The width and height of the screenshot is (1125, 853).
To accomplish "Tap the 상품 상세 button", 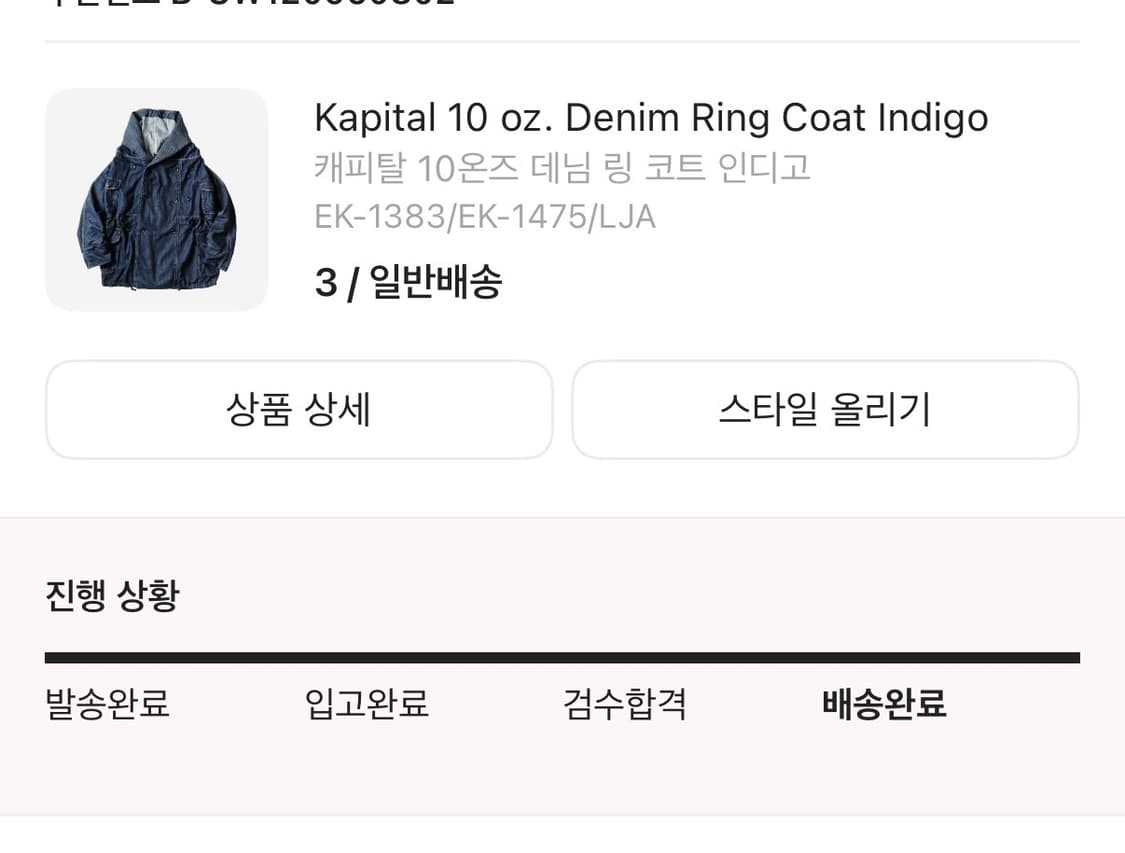I will coord(299,410).
